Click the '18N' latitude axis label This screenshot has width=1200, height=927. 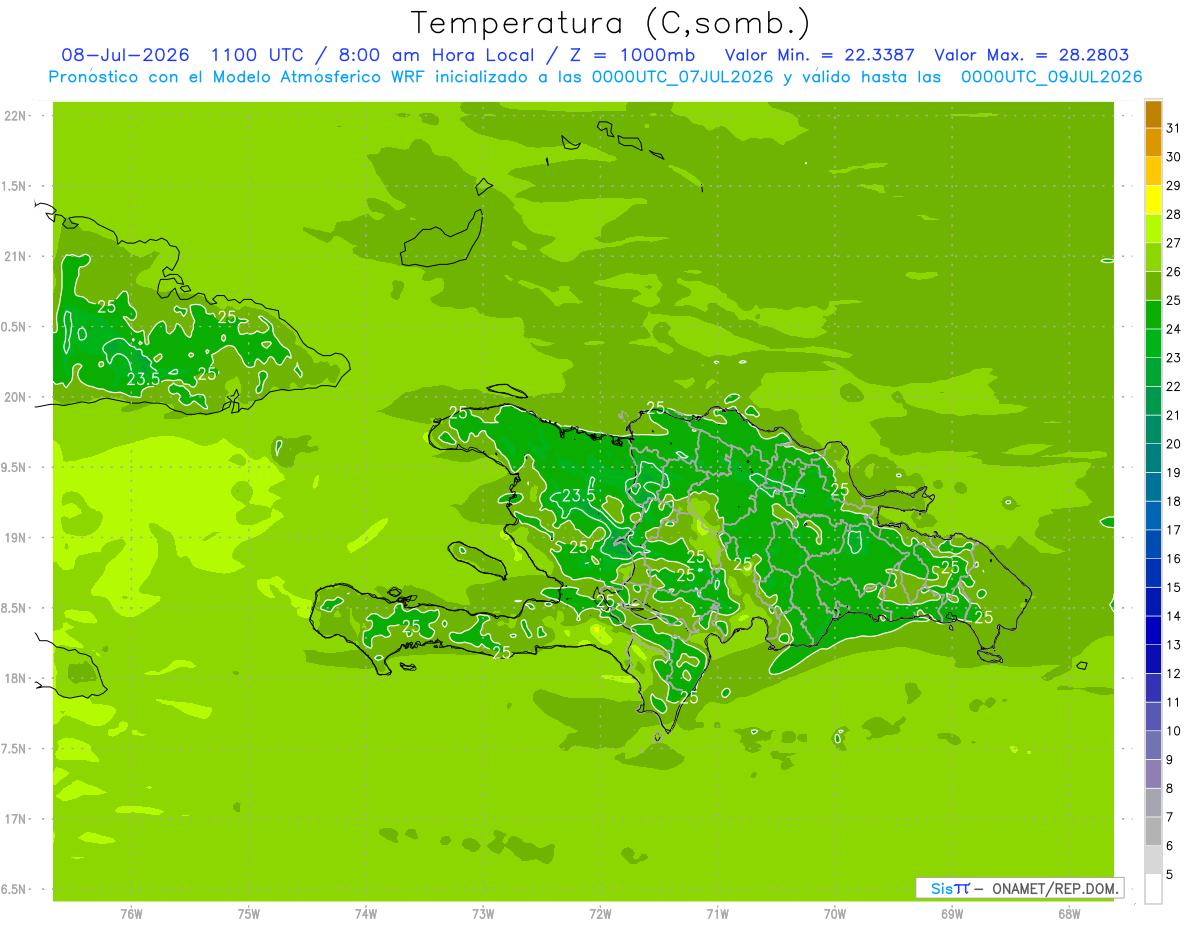15,678
